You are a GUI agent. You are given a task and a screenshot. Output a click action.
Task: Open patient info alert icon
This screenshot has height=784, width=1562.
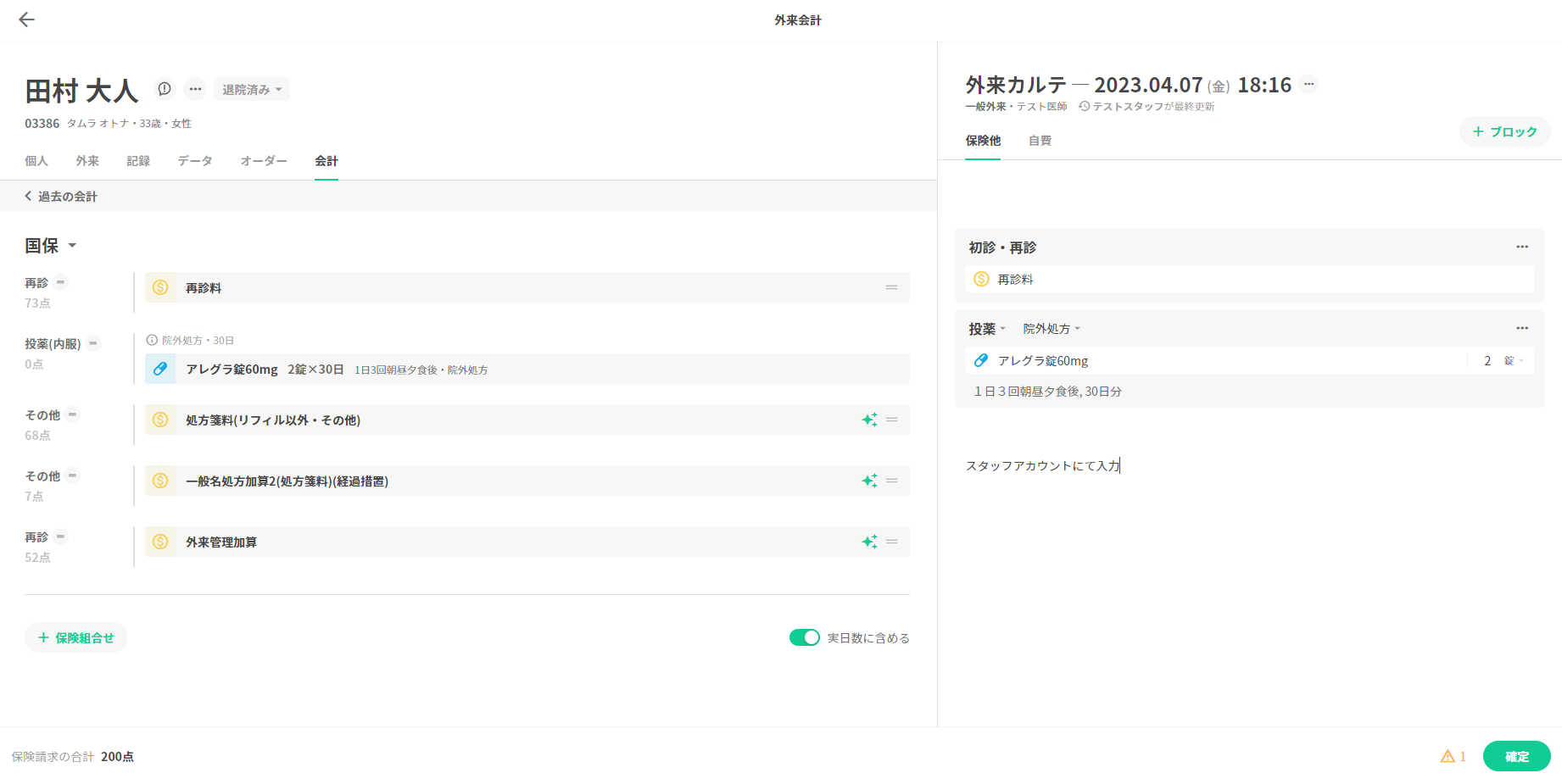tap(165, 89)
